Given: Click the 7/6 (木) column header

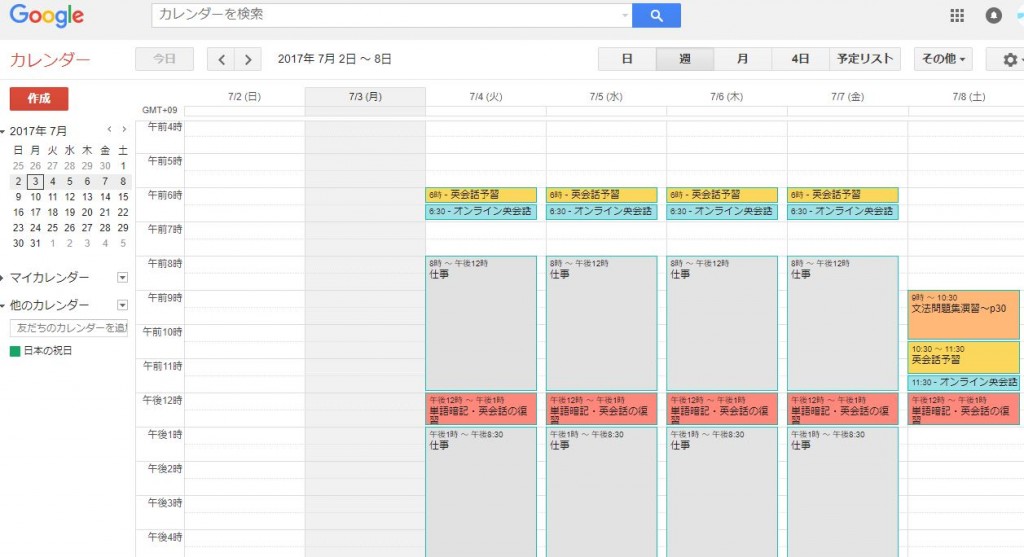Looking at the screenshot, I should 726,97.
